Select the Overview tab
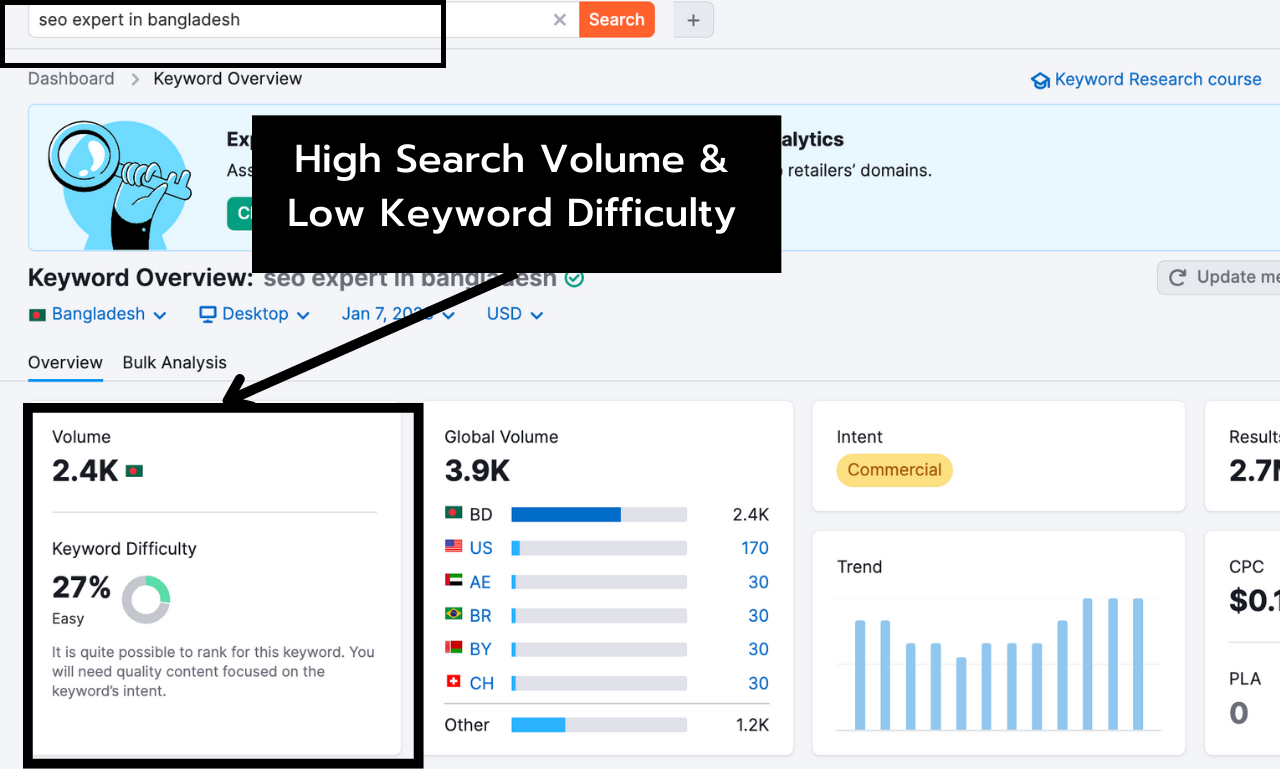1280x769 pixels. 64,362
